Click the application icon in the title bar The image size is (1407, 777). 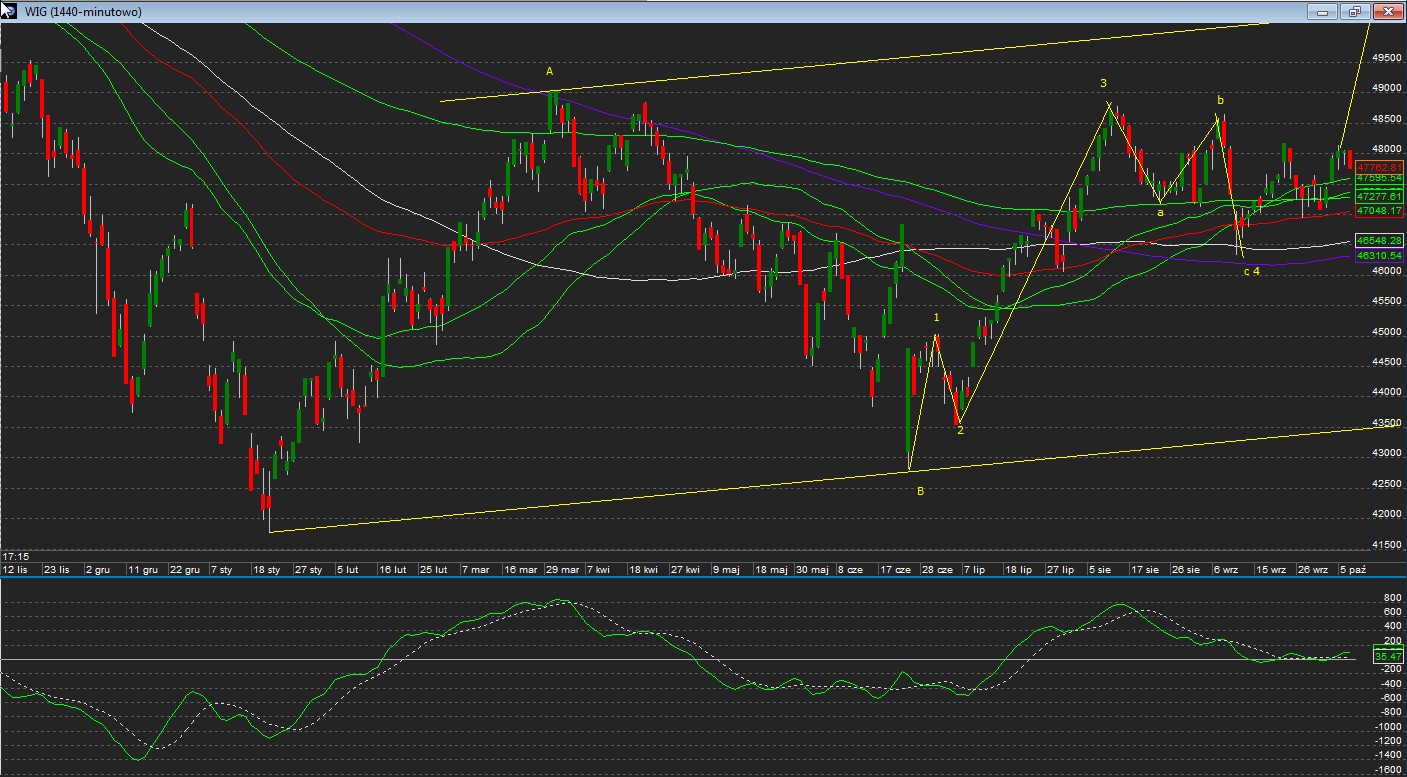coord(9,11)
